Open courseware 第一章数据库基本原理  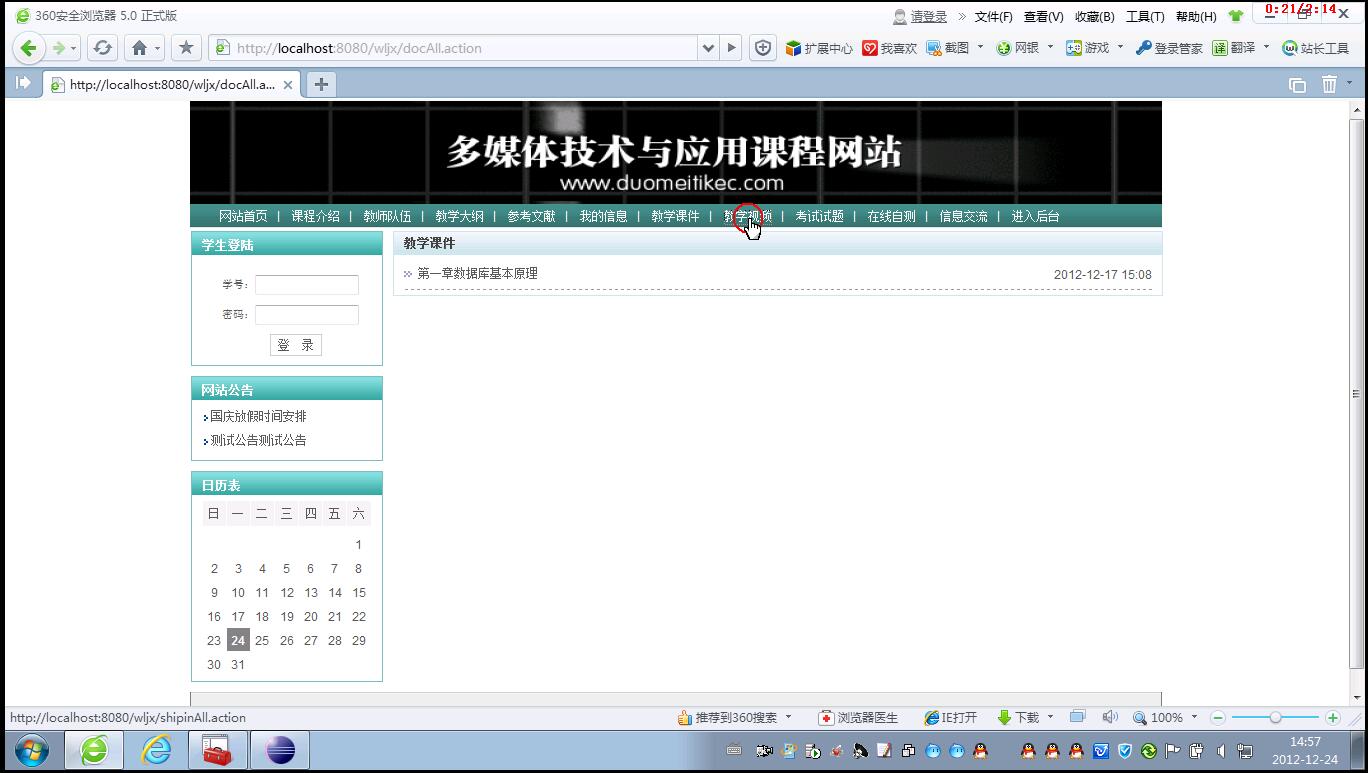click(477, 274)
